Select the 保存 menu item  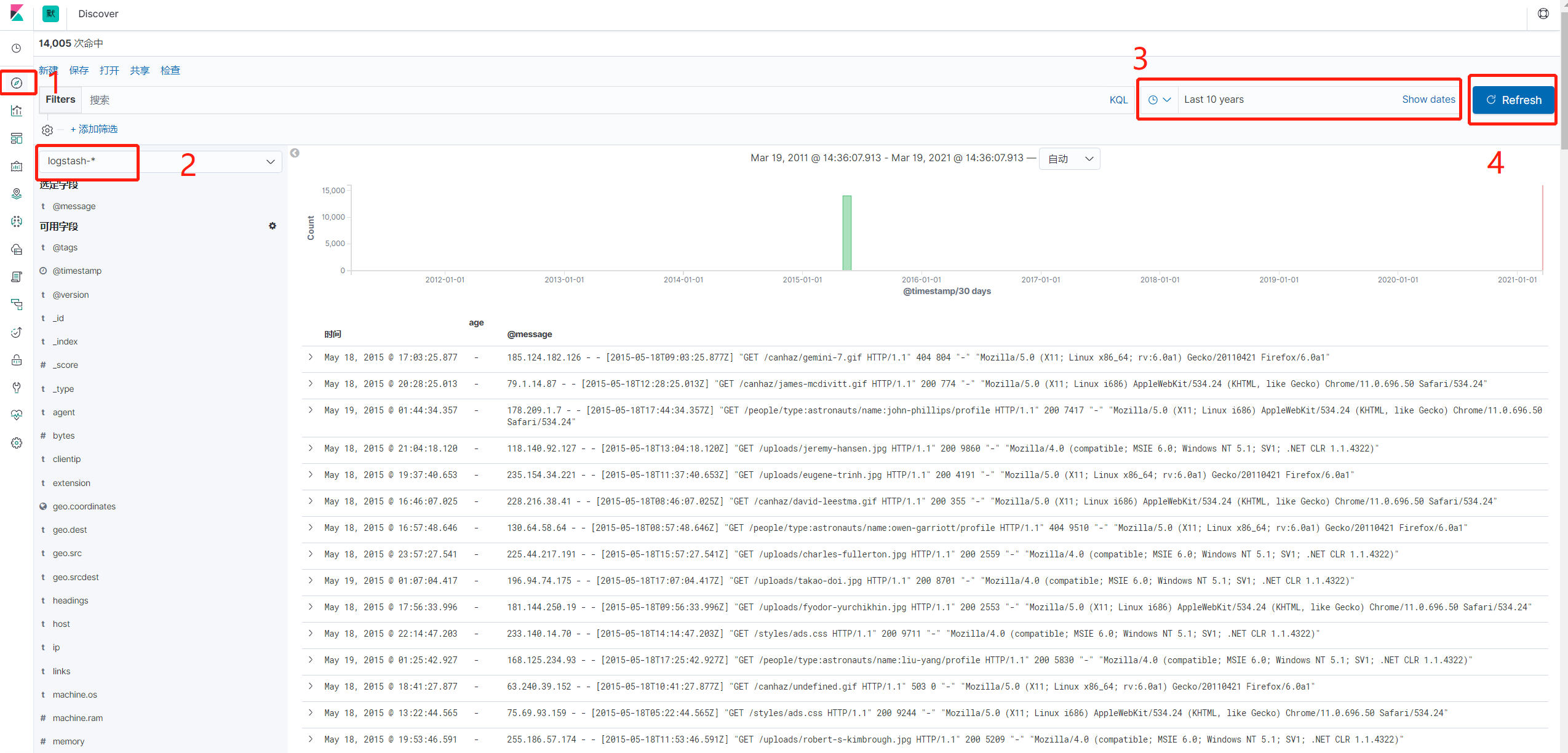coord(79,70)
